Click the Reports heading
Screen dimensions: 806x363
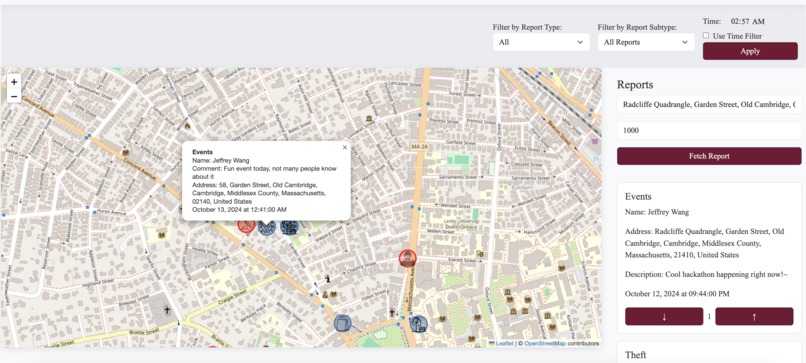[636, 85]
